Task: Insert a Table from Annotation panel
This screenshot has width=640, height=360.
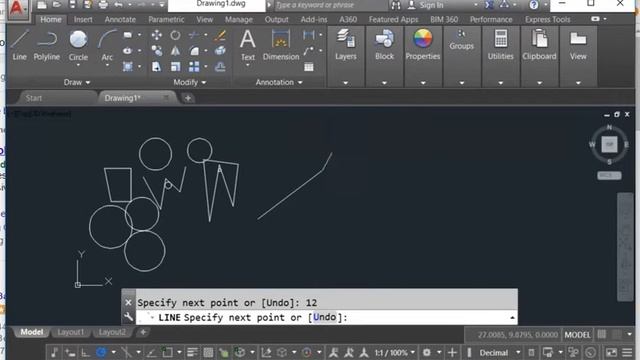Action: pyautogui.click(x=309, y=67)
